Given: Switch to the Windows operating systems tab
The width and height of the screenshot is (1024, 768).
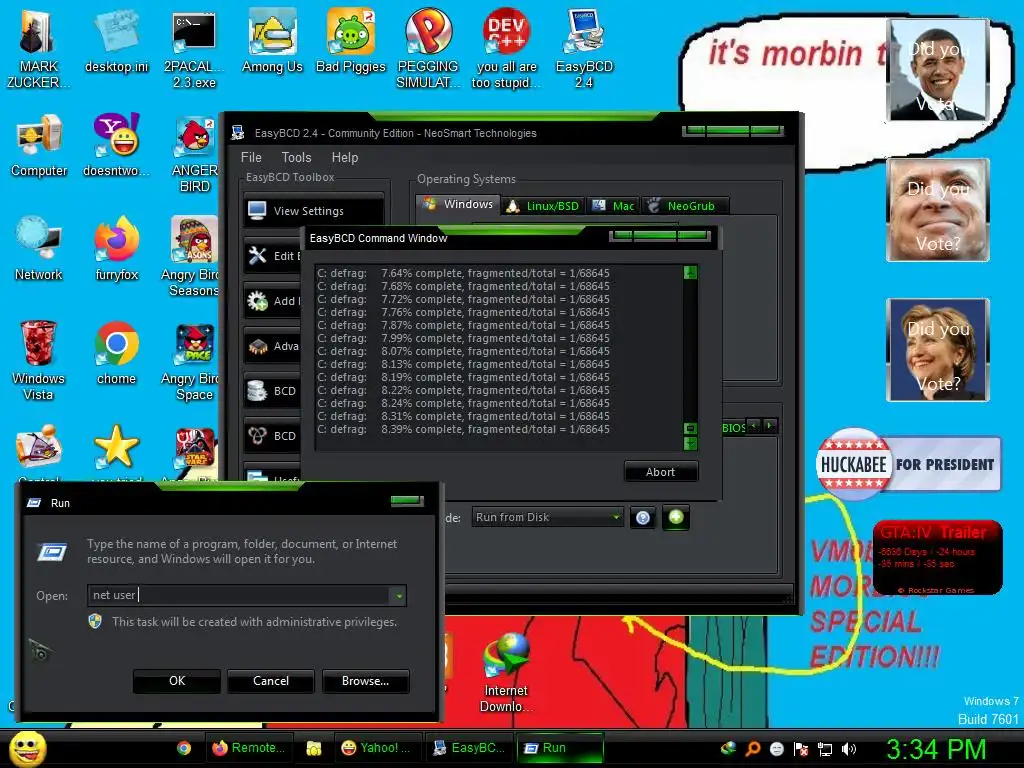Looking at the screenshot, I should 458,204.
